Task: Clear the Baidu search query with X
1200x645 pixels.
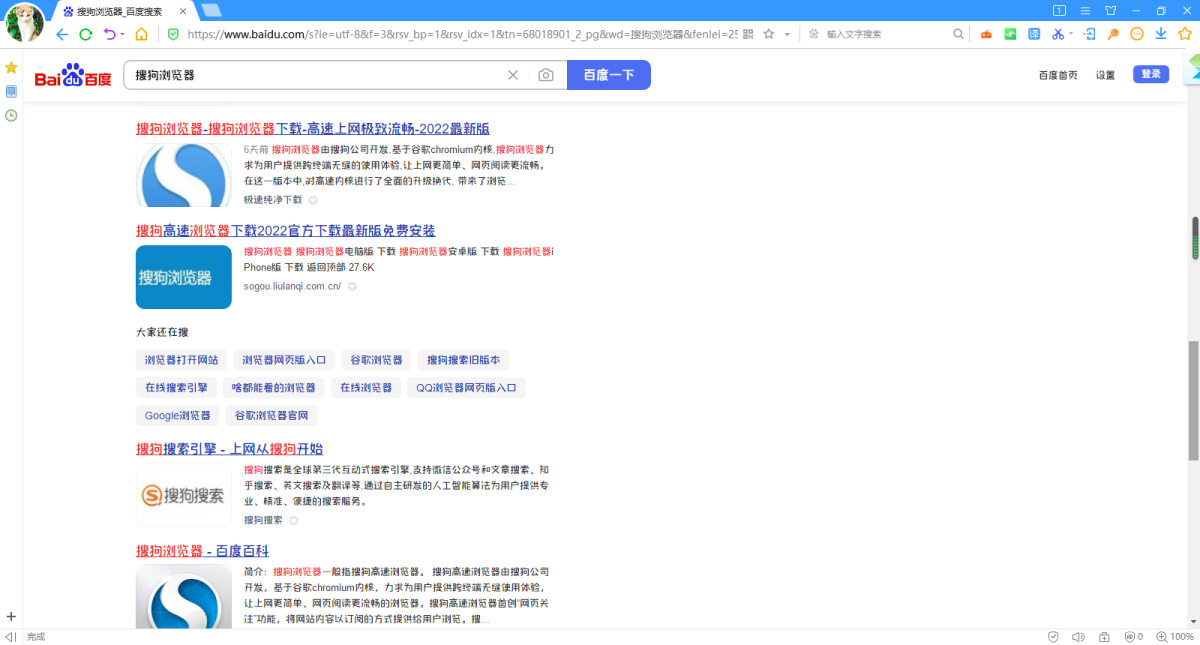Action: [513, 75]
